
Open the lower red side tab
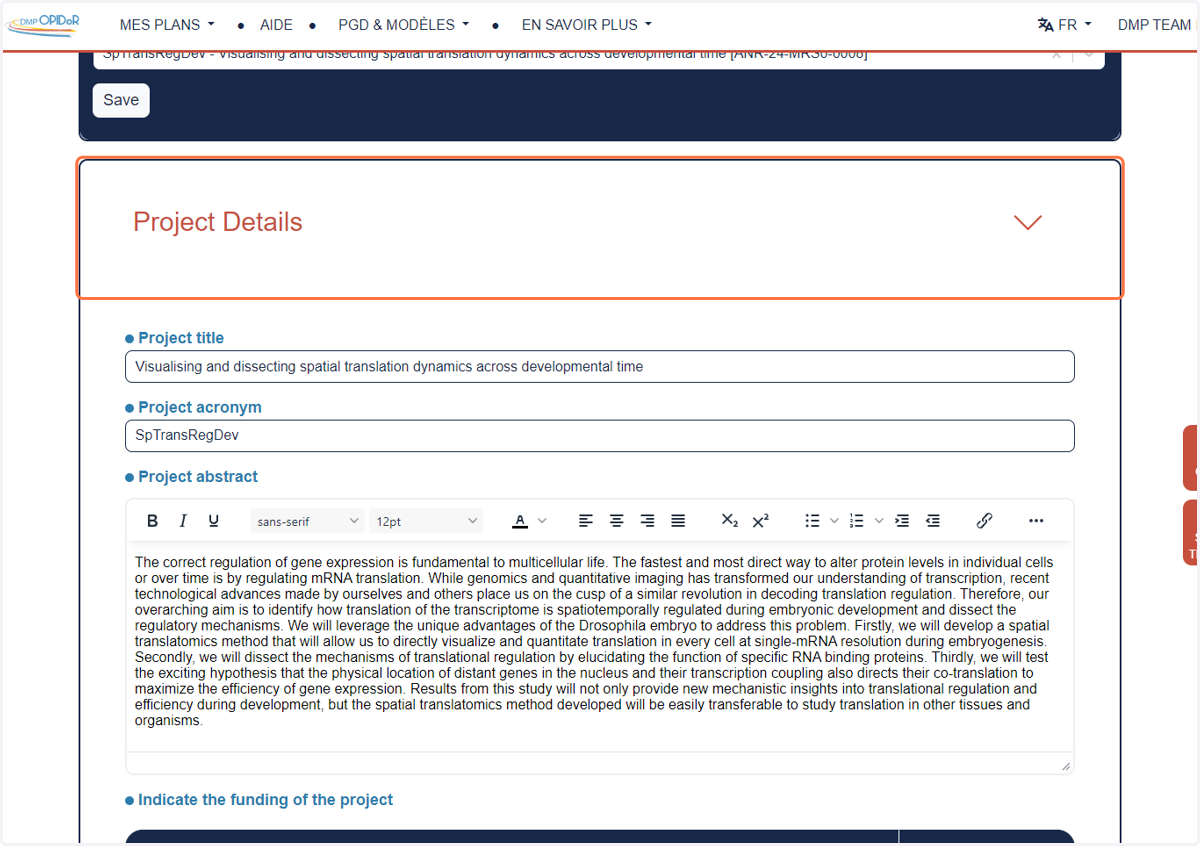[1191, 533]
